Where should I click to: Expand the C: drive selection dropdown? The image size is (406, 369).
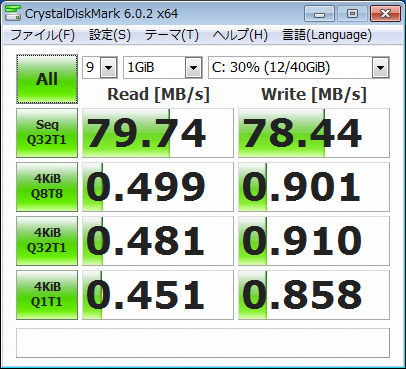380,68
